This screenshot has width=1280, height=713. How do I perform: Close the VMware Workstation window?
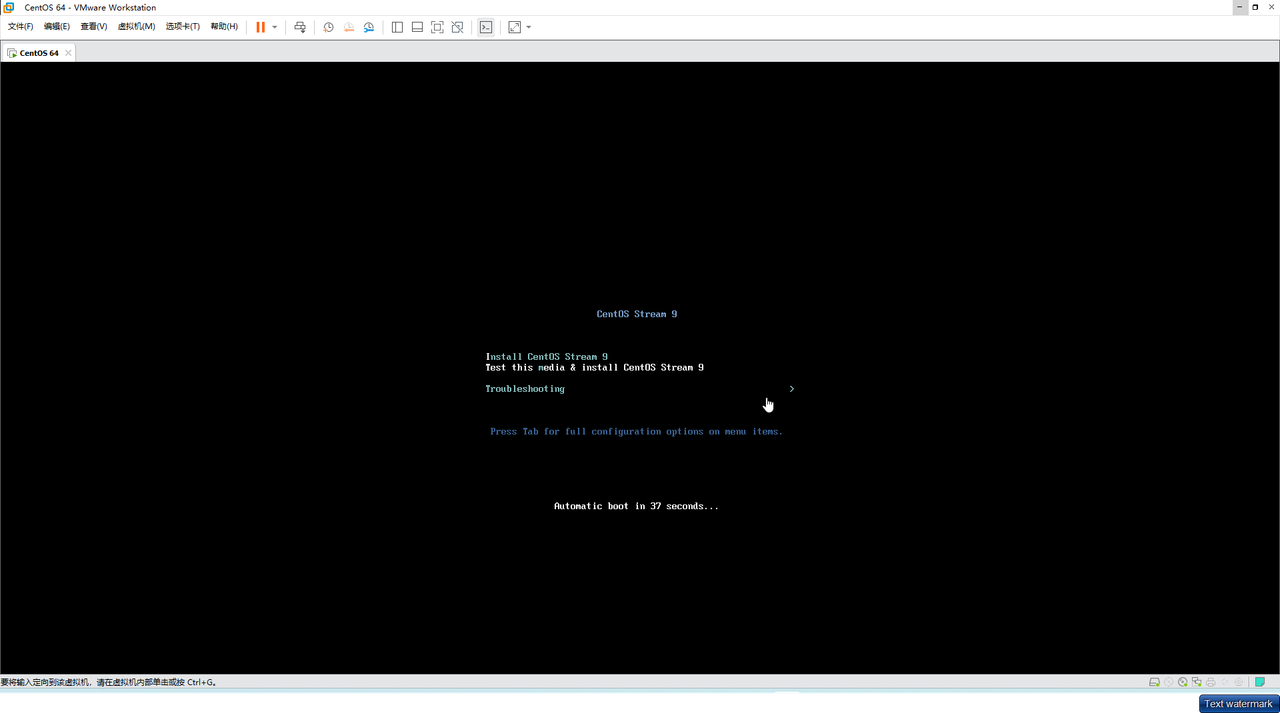click(x=1271, y=7)
